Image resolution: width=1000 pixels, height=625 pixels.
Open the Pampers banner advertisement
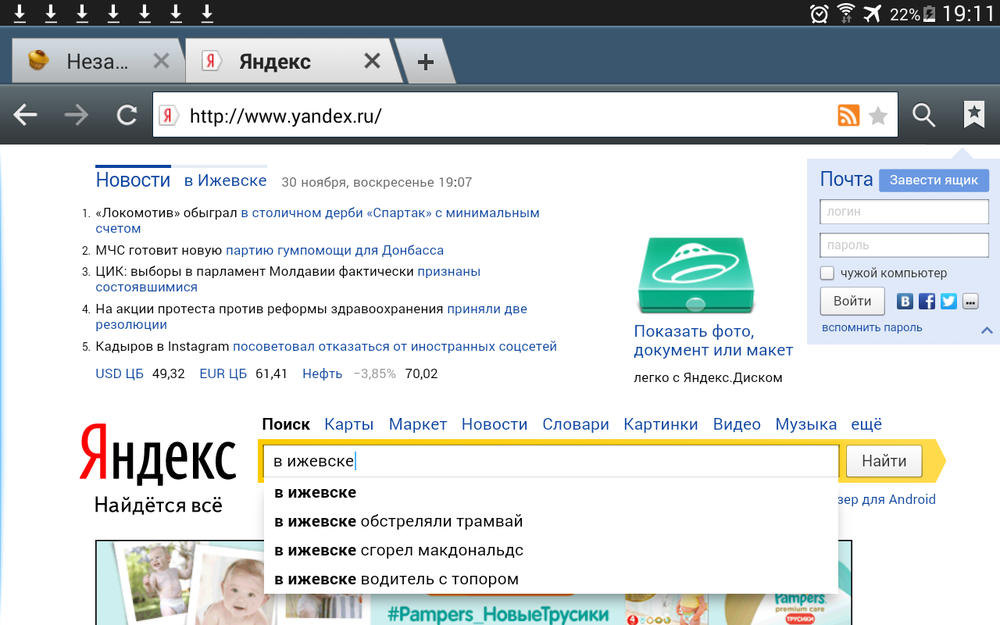pyautogui.click(x=473, y=583)
